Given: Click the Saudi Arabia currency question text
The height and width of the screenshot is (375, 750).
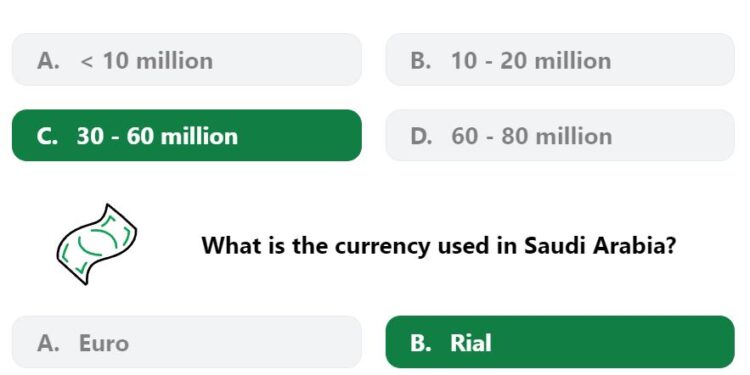Looking at the screenshot, I should click(x=439, y=246).
